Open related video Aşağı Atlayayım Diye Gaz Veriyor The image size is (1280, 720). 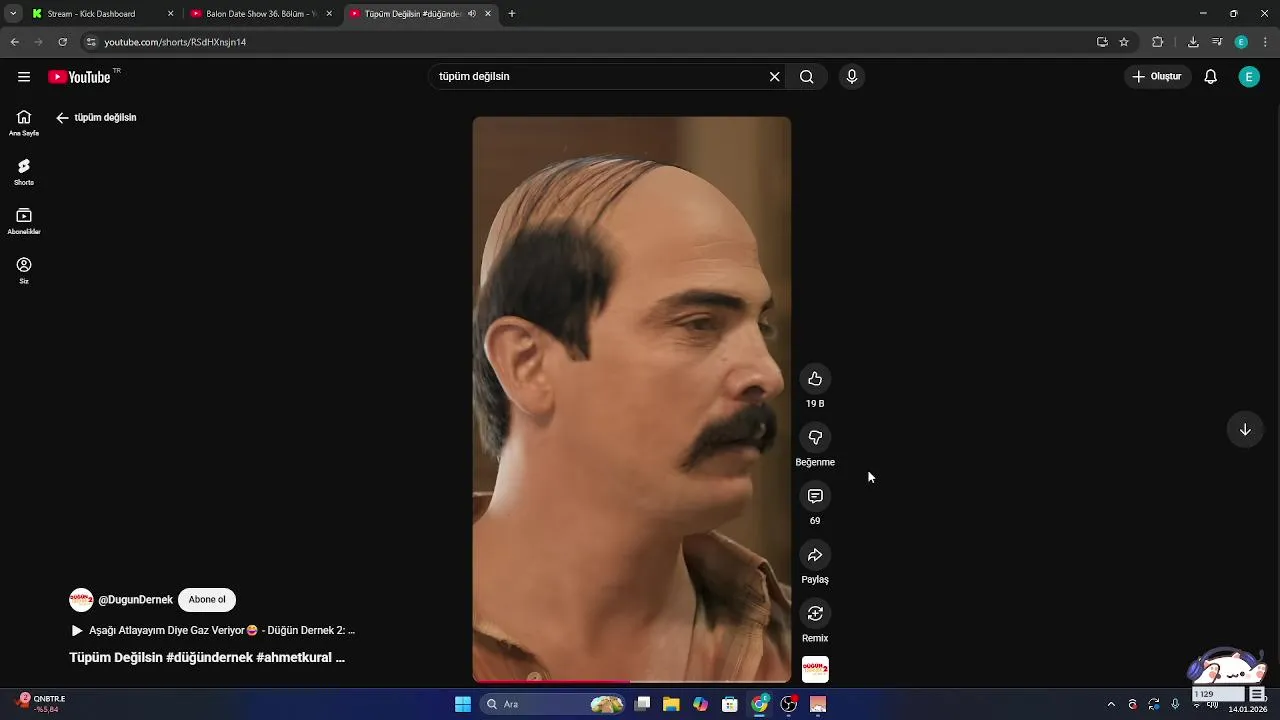pos(213,631)
